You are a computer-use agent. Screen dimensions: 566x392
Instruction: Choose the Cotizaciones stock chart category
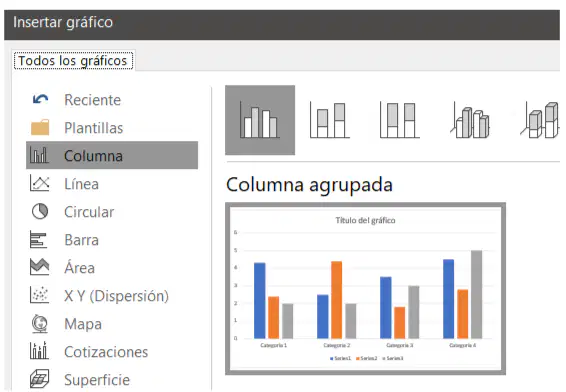tap(112, 352)
